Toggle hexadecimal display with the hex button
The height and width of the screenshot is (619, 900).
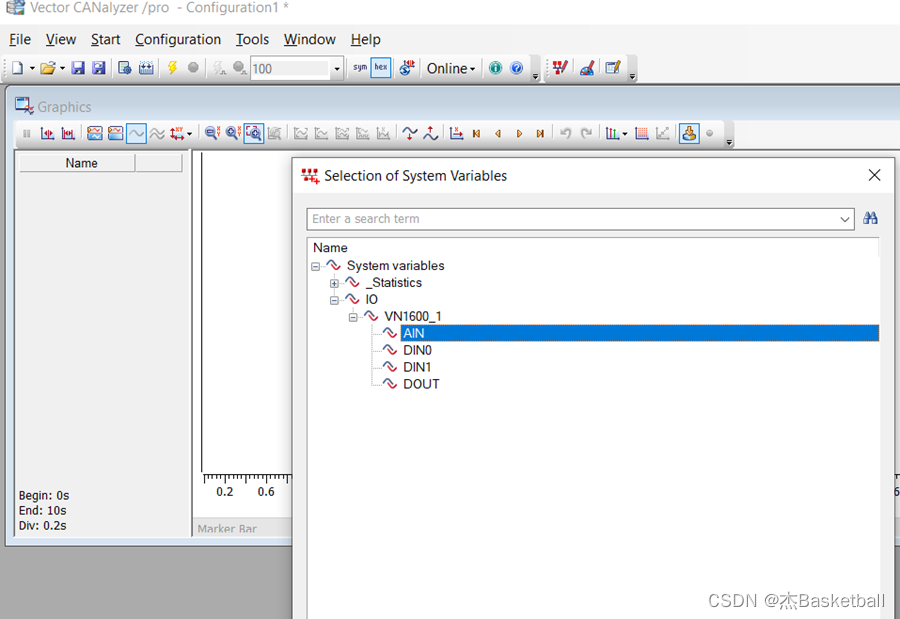tap(381, 68)
